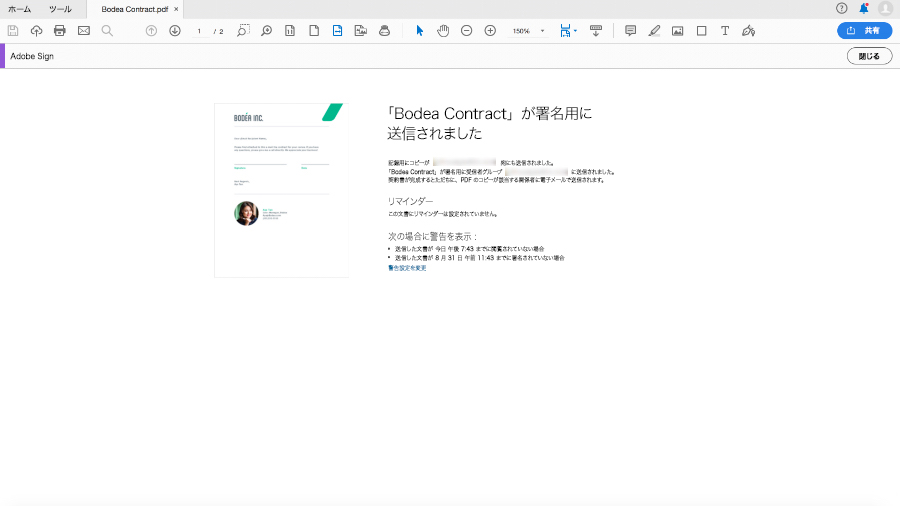The width and height of the screenshot is (900, 506).
Task: Select the Bodea Contract.pdf tab
Action: [x=135, y=9]
